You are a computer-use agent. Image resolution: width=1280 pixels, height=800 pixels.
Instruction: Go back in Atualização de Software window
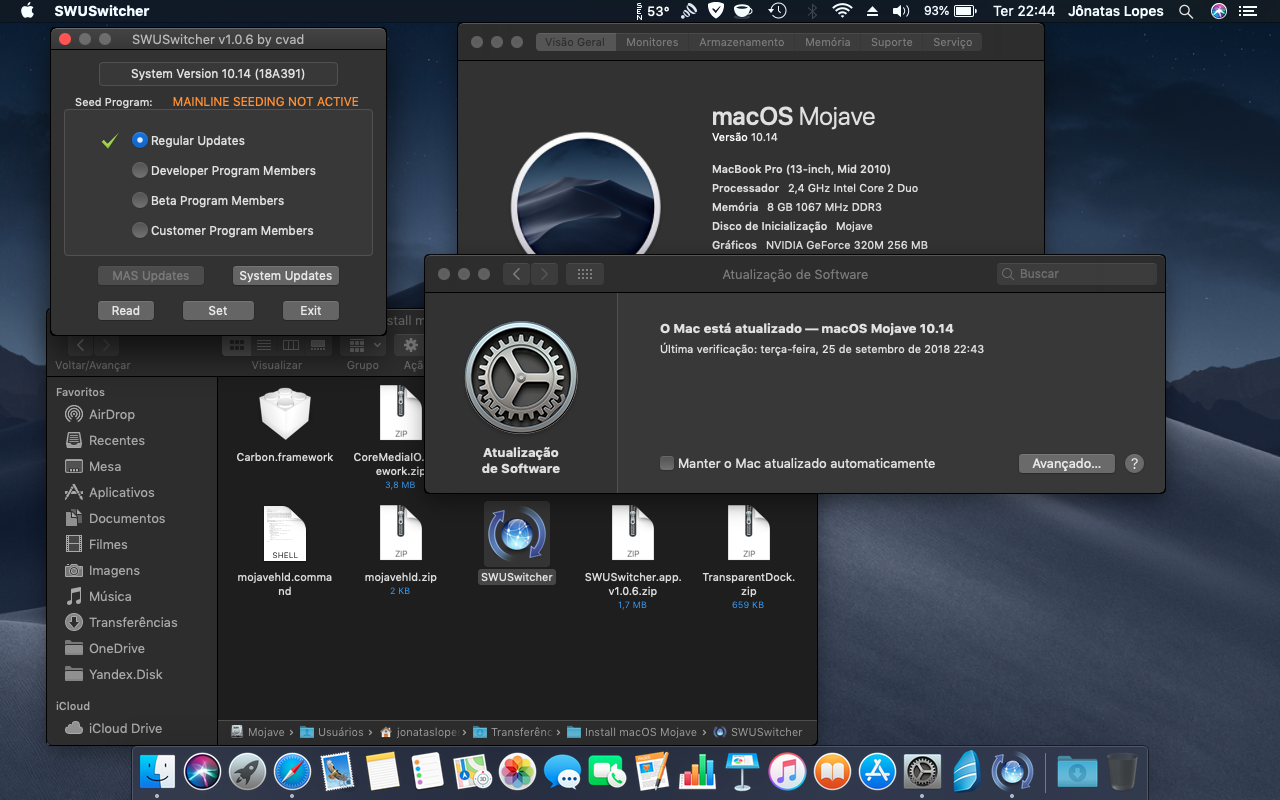point(516,274)
